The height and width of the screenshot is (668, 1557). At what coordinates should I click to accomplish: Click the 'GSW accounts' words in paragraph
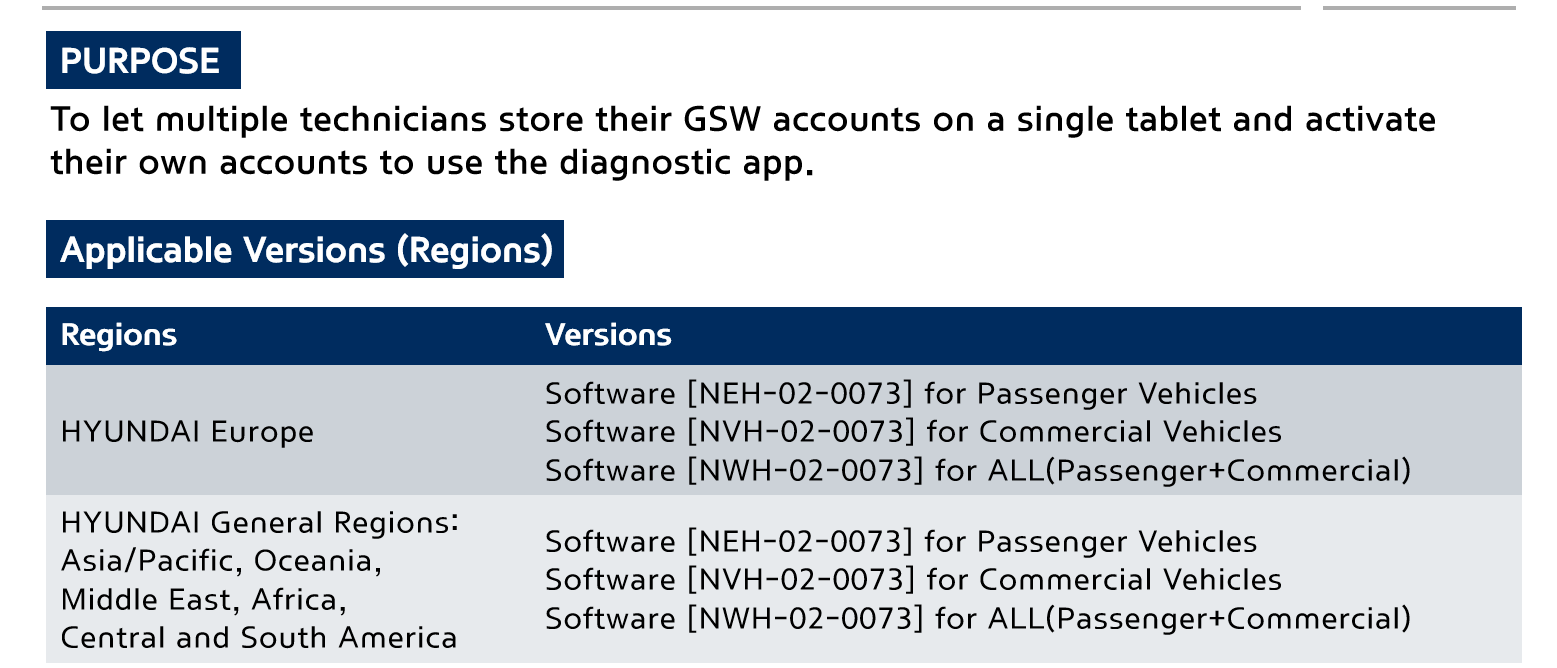click(x=801, y=121)
